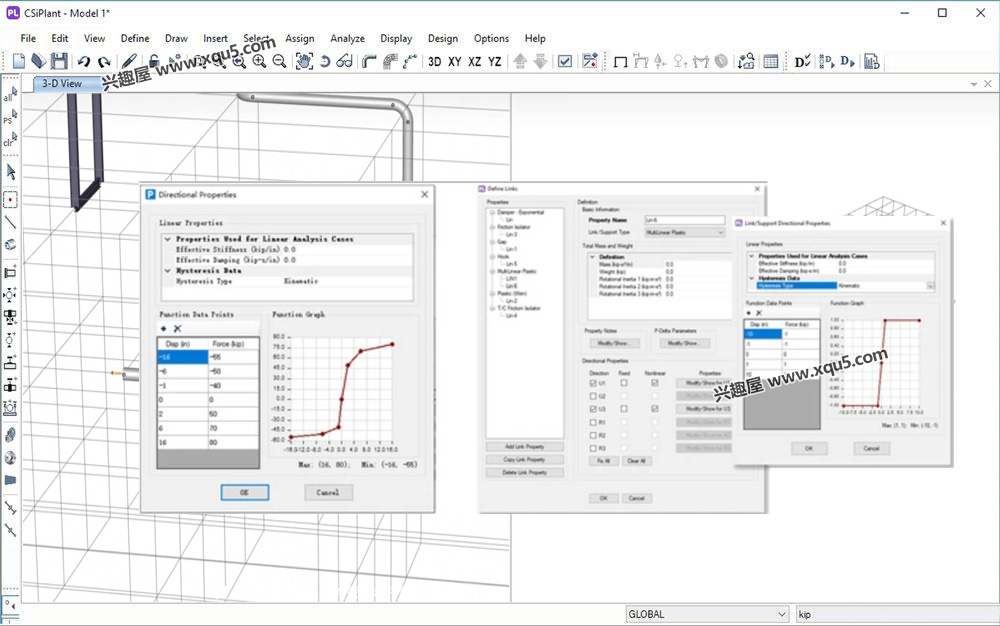Screen dimensions: 1000x626
Task: Click the pipe elbow draw icon
Action: [369, 61]
